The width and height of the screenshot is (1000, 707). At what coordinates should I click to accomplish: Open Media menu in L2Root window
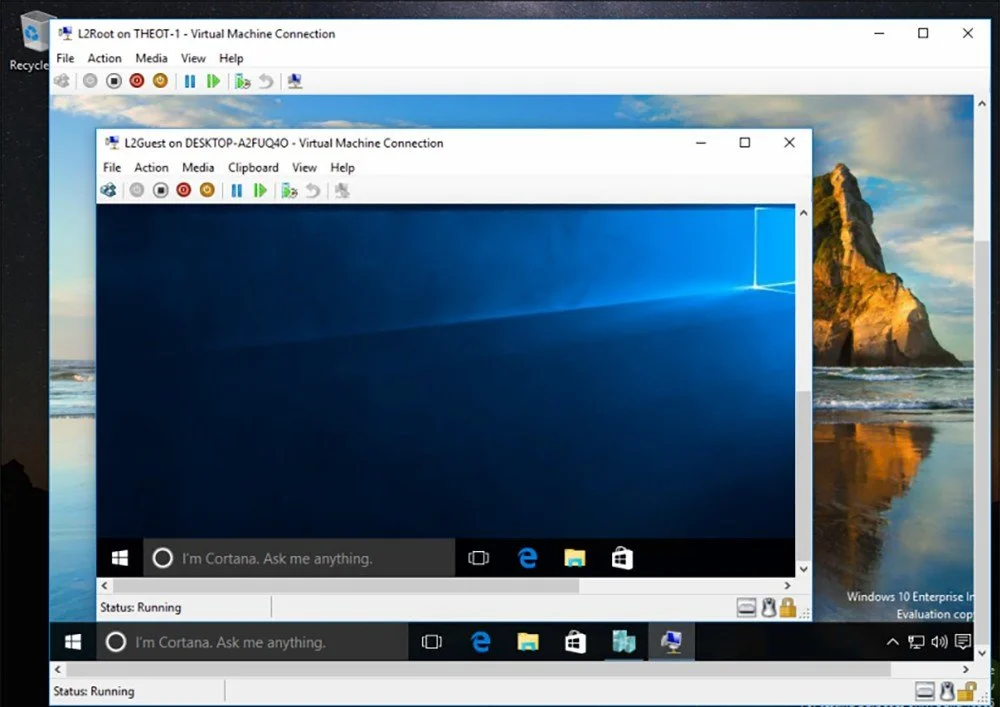151,58
